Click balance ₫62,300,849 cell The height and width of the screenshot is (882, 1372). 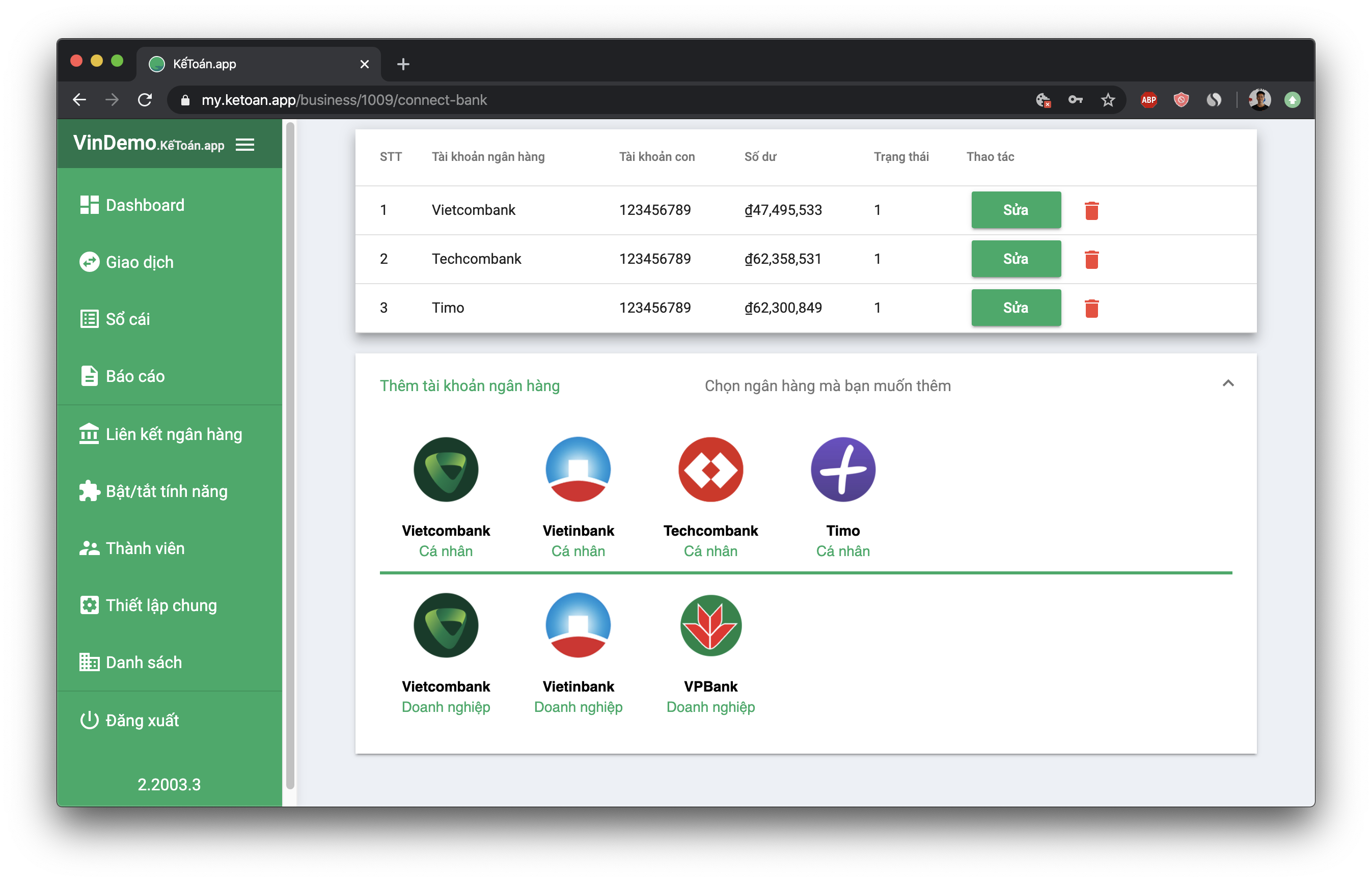point(783,308)
